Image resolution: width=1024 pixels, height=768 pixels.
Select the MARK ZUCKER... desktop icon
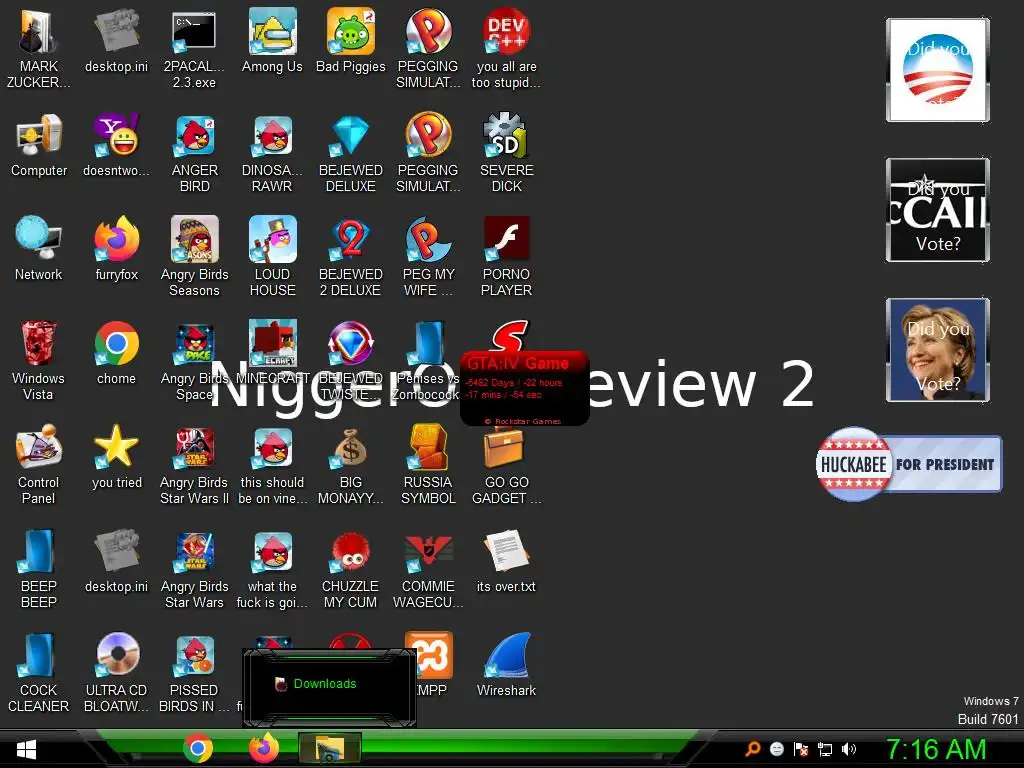[39, 48]
